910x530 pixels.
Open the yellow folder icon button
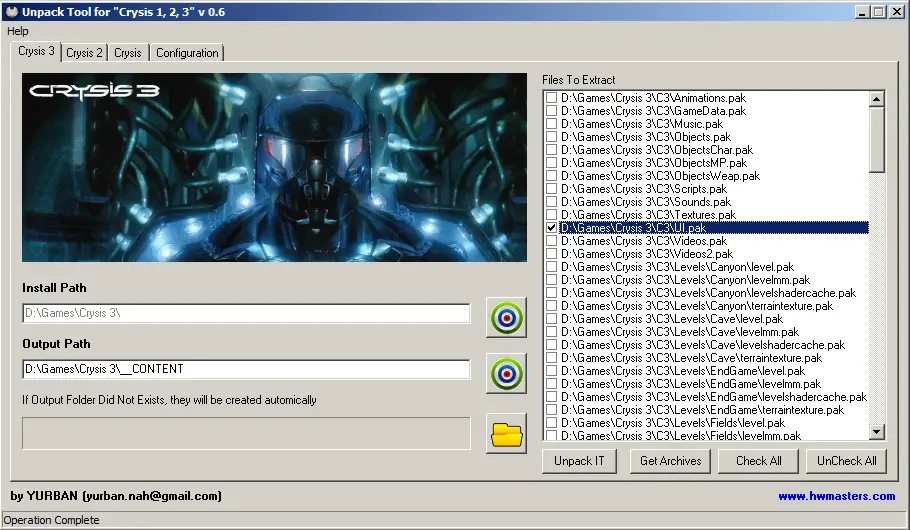coord(506,434)
